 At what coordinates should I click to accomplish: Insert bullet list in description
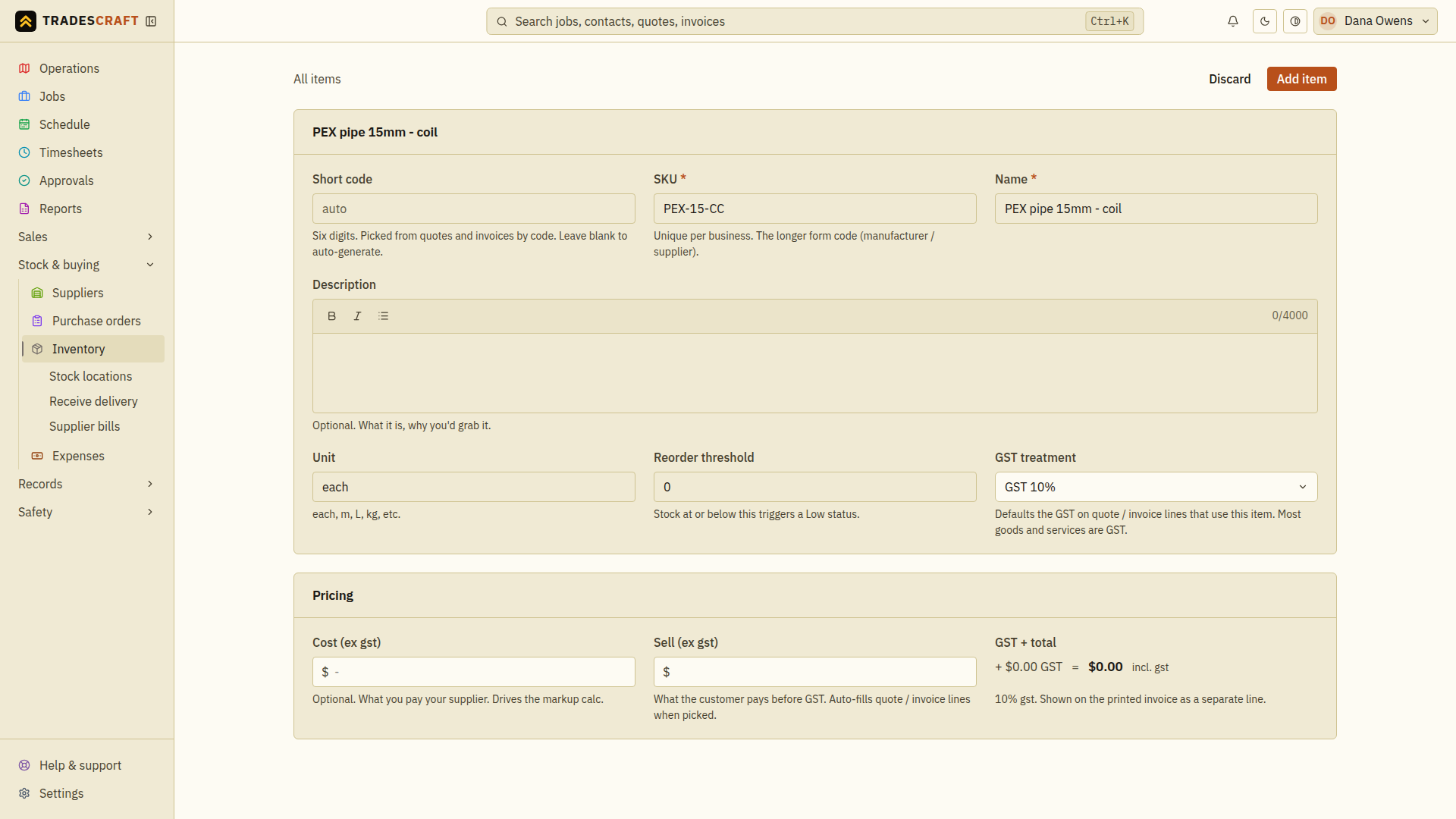coord(383,316)
